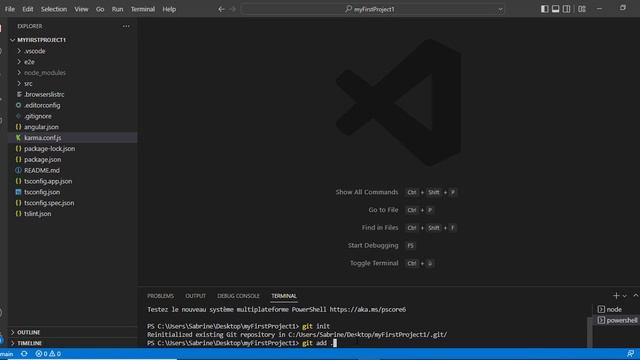Select the TERMINAL tab
Screen dimensions: 640x360
284,296
